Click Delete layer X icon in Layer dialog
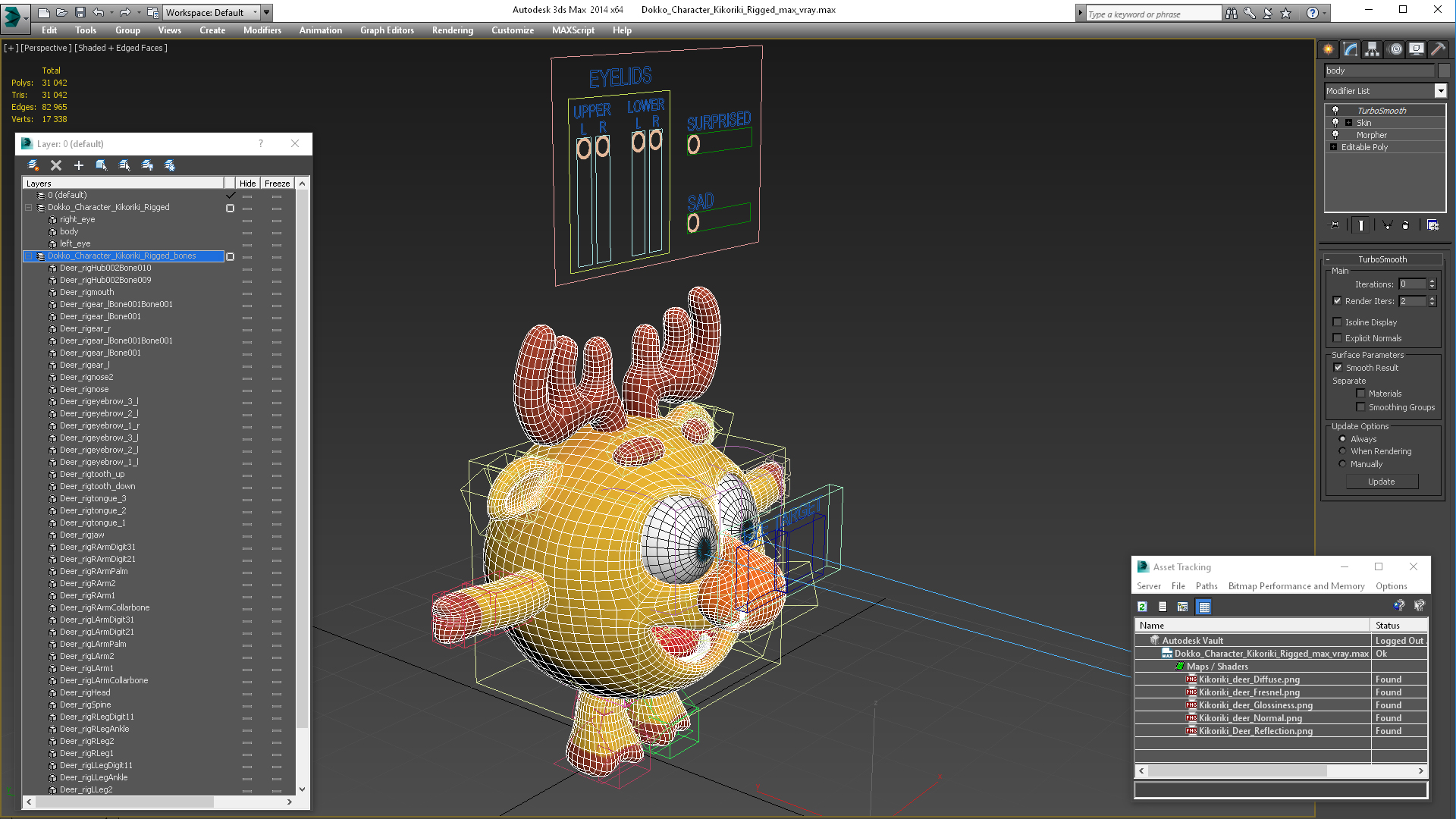This screenshot has height=819, width=1456. click(56, 165)
